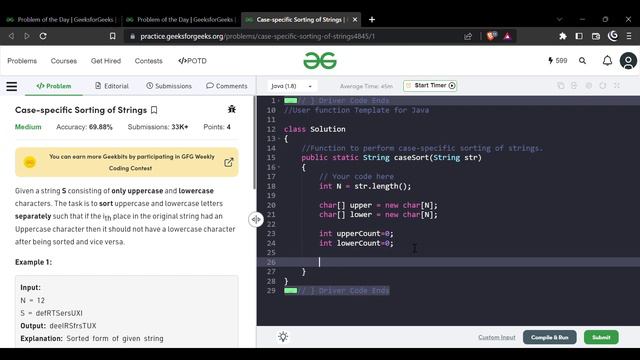Image resolution: width=640 pixels, height=360 pixels.
Task: Switch to the Problem tab
Action: (x=54, y=86)
